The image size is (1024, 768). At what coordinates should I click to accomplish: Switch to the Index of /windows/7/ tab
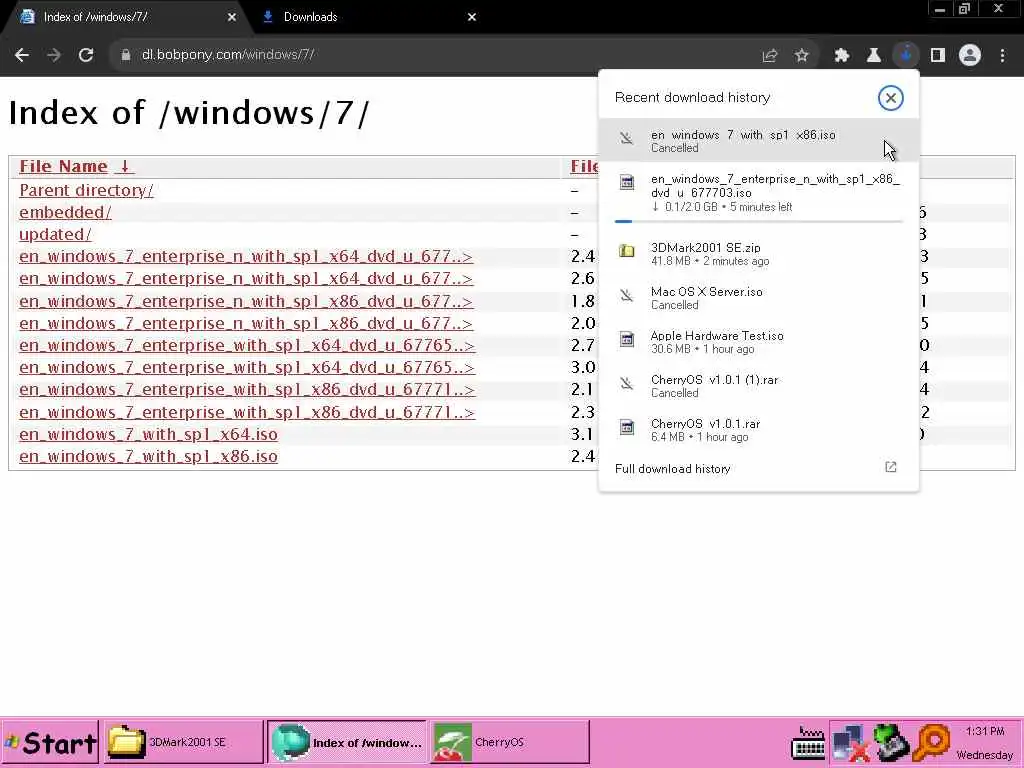(x=124, y=17)
